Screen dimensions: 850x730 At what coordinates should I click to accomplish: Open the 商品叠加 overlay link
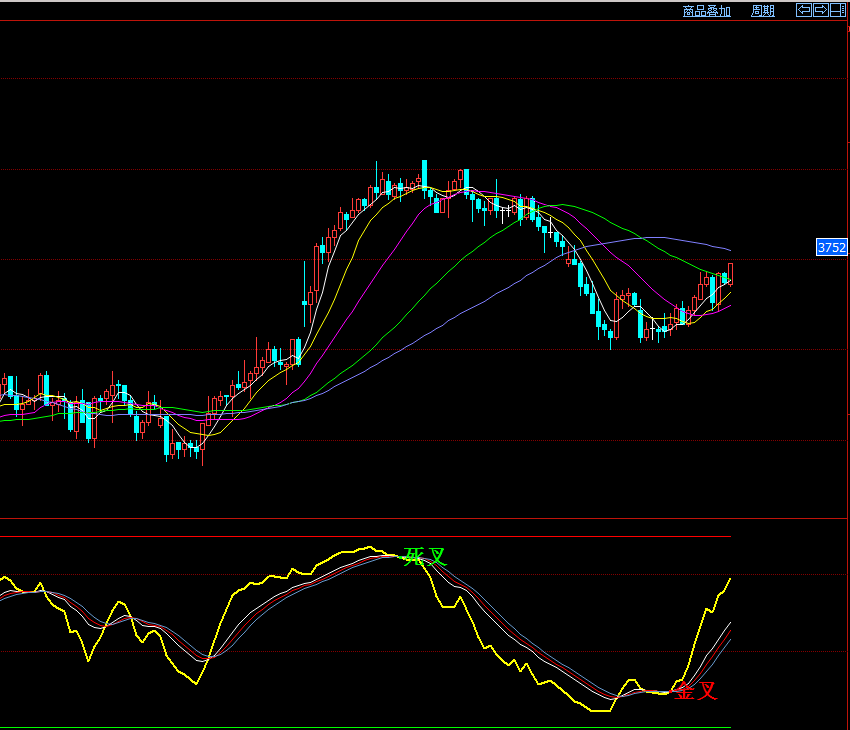[x=706, y=11]
